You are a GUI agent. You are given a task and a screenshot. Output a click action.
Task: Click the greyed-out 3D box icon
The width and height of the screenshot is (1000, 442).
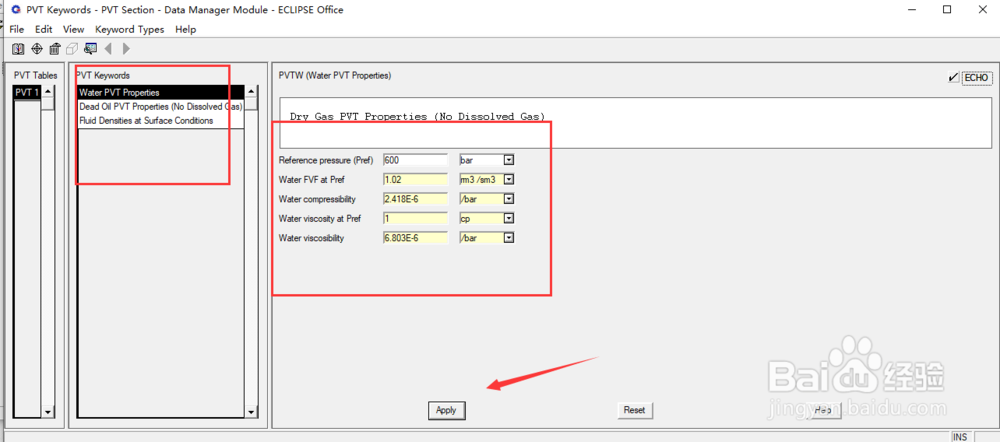click(72, 48)
